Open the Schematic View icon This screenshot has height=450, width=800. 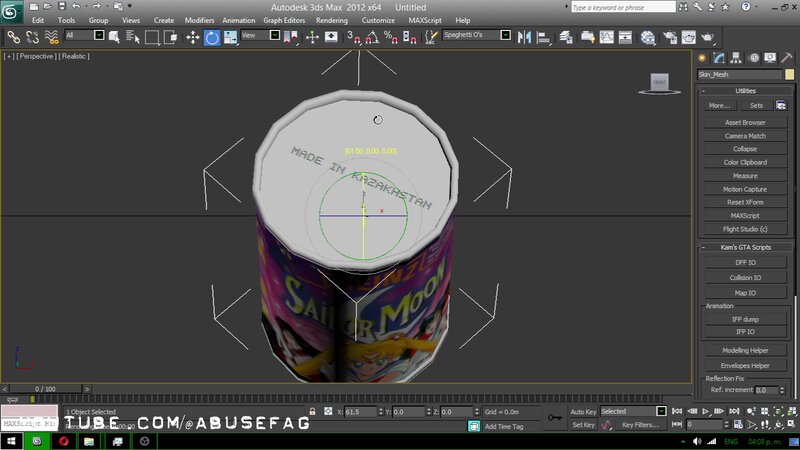pos(625,37)
